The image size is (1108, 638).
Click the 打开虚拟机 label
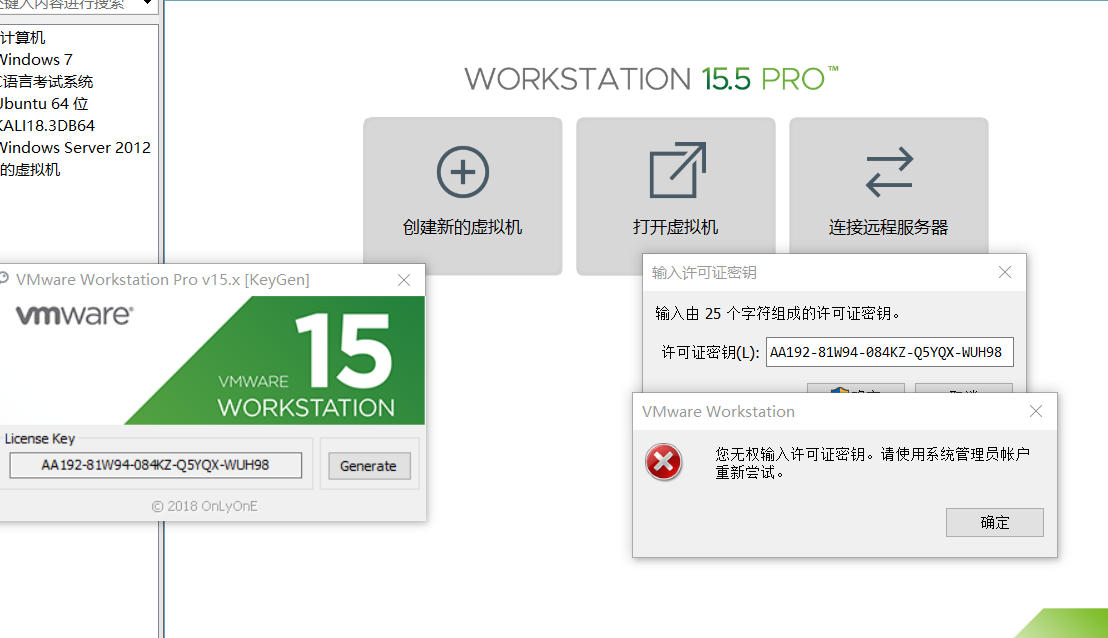(676, 227)
